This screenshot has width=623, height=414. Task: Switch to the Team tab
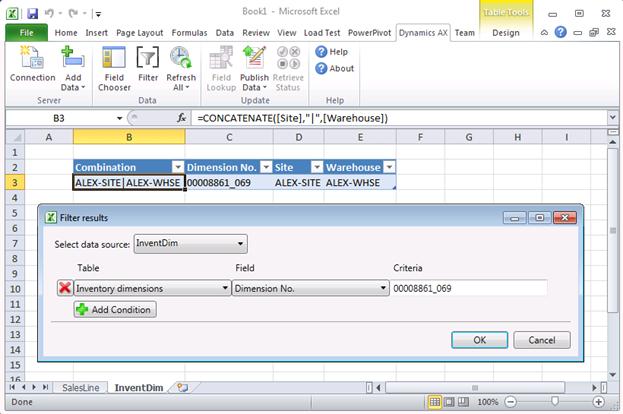(464, 33)
